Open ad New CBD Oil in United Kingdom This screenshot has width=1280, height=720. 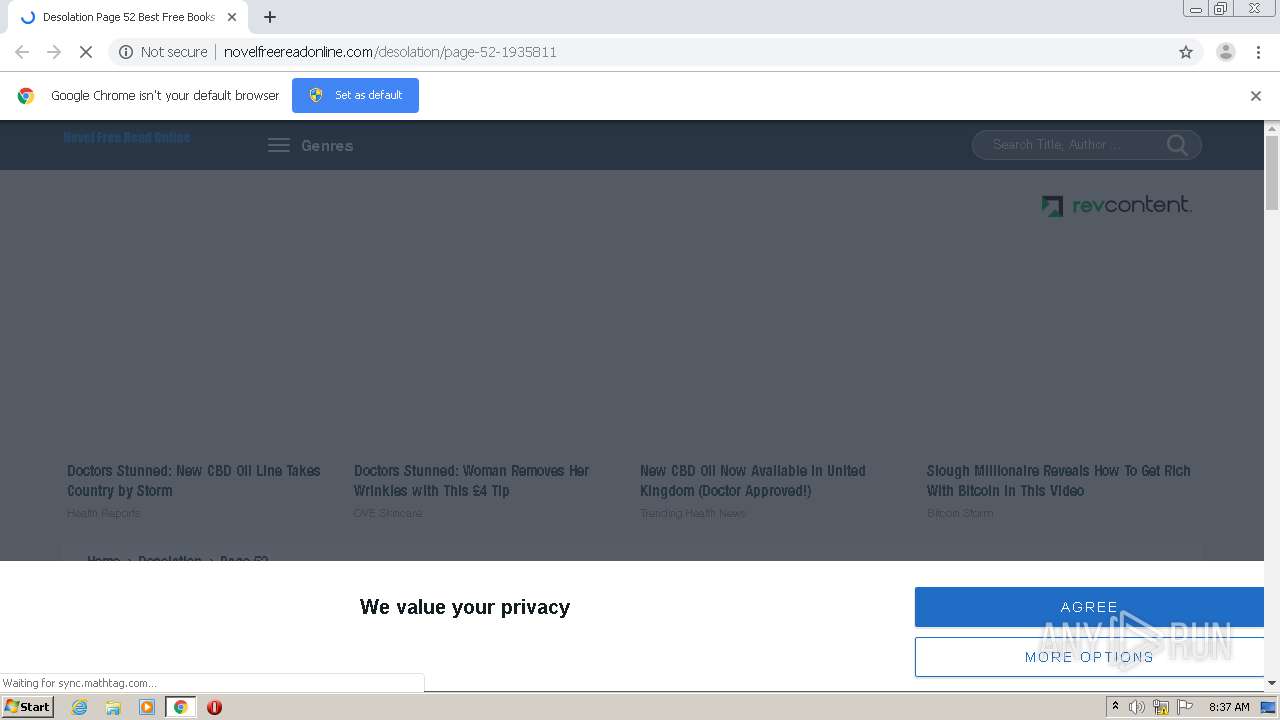[753, 481]
